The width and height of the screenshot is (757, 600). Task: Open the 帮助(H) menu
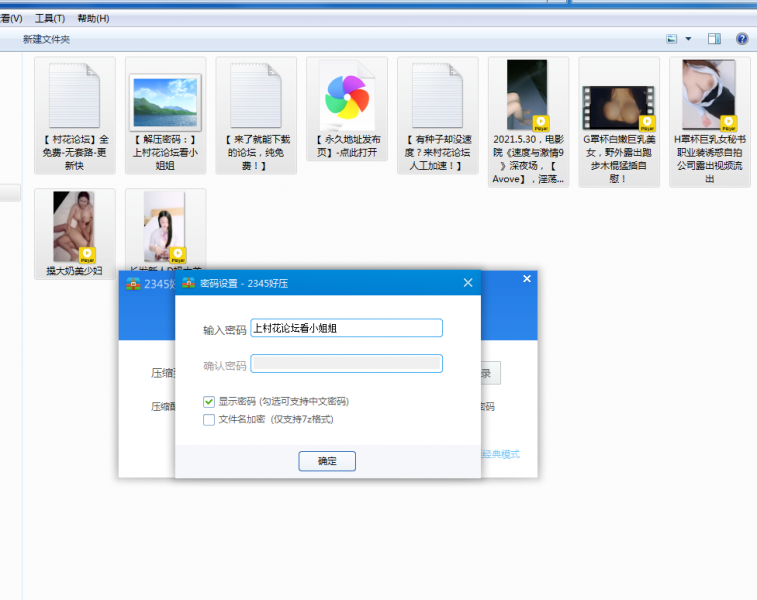[x=92, y=18]
